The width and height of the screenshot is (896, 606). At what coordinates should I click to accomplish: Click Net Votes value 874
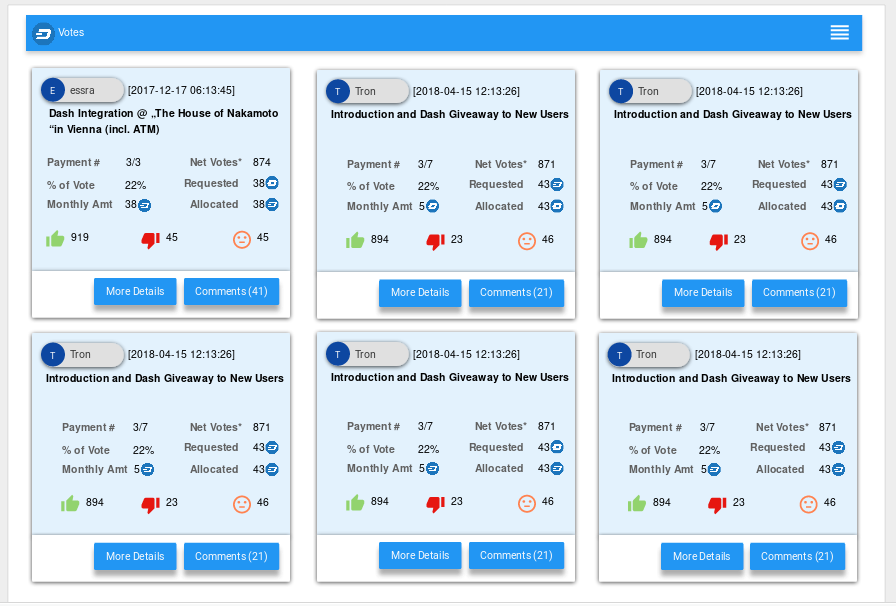click(262, 162)
